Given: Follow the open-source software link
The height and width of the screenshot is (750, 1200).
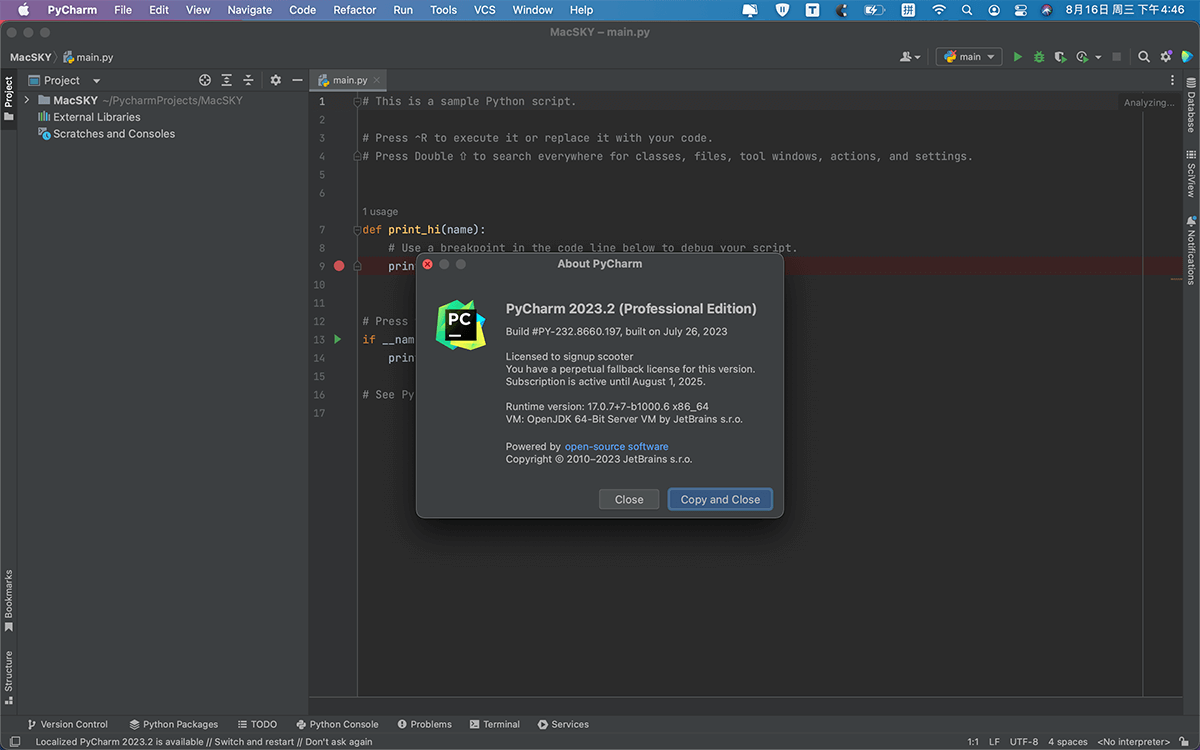Looking at the screenshot, I should click(x=616, y=446).
